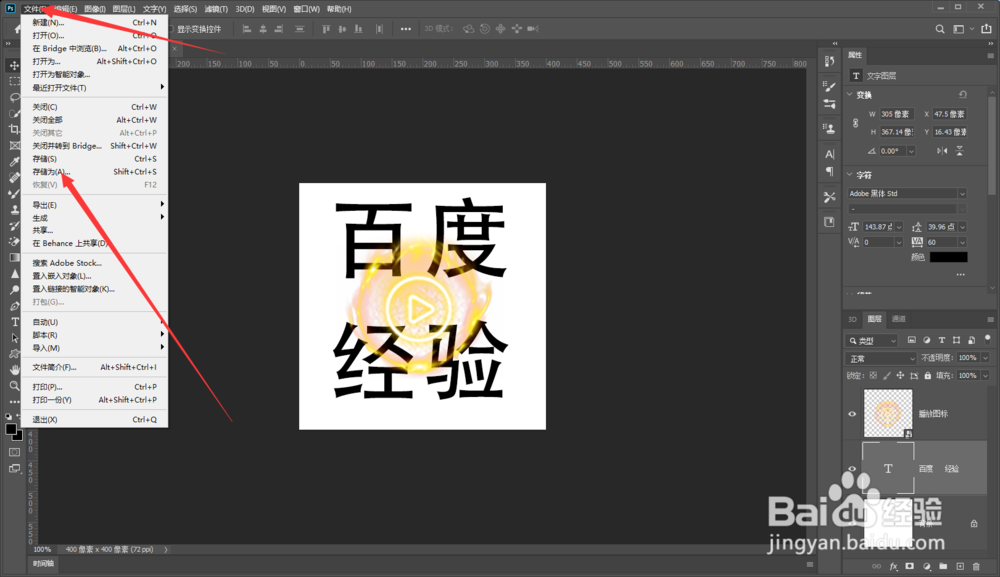This screenshot has width=1000, height=577.
Task: Collapse the 字符 section in Properties
Action: (x=850, y=175)
